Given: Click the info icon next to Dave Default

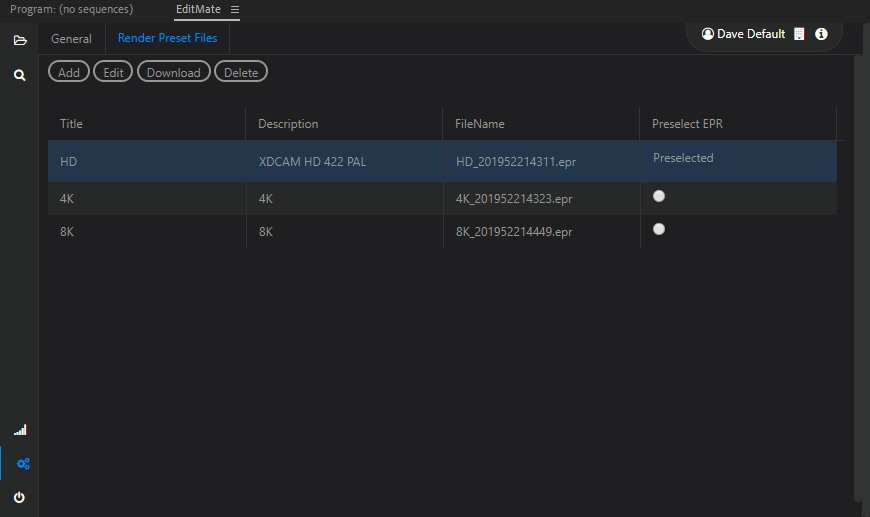Looking at the screenshot, I should pos(821,34).
